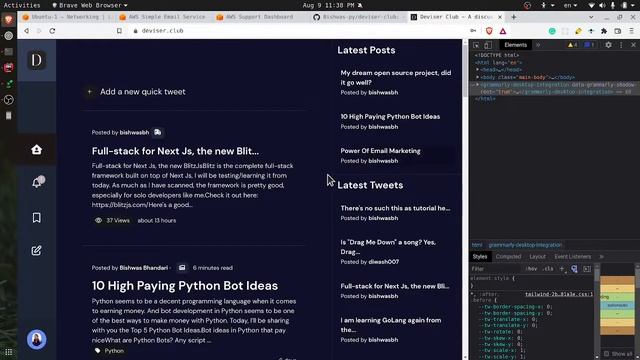Bookmark this page via the address bar icon
The width and height of the screenshot is (640, 360).
119,31
